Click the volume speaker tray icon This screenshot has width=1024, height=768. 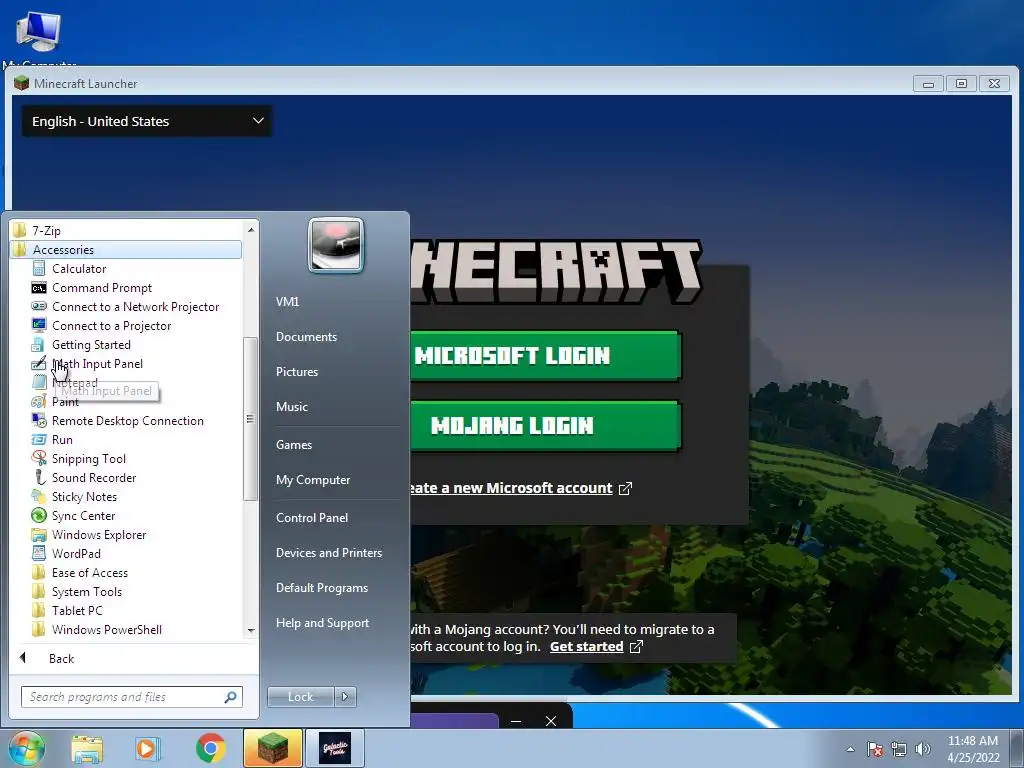coord(923,749)
